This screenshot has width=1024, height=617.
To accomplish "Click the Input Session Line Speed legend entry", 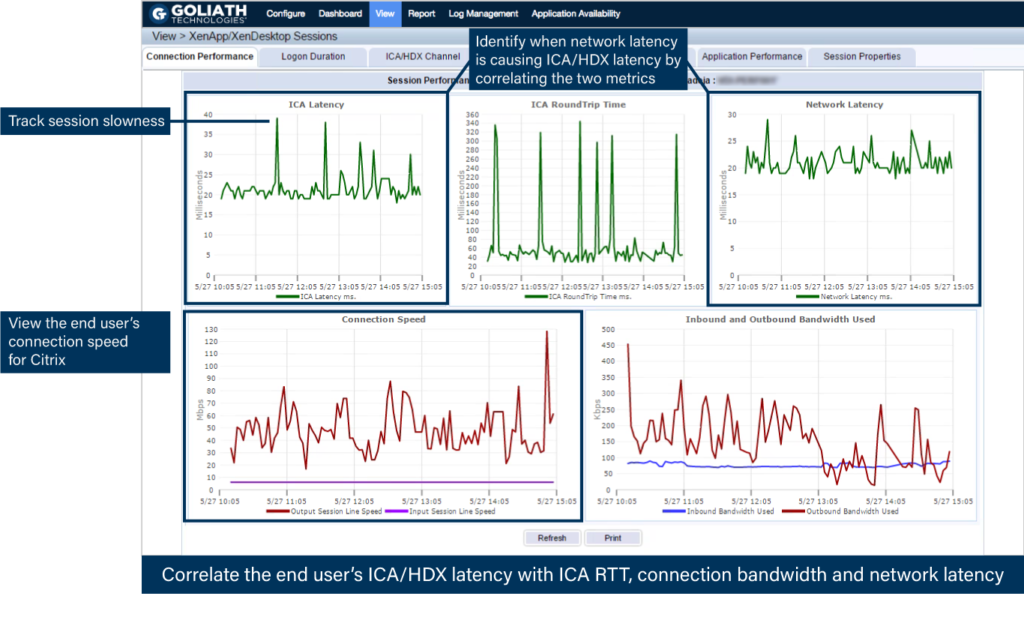I will [448, 511].
